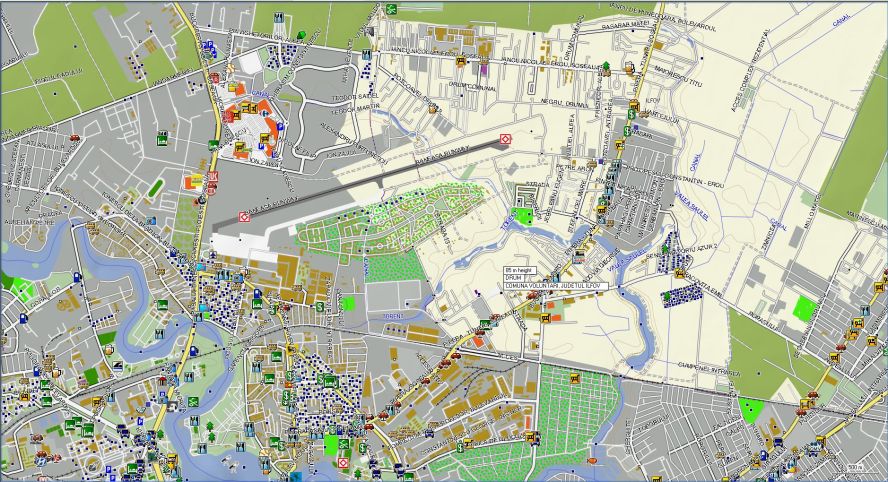
Task: Select the green bicycle icon at the top edge
Action: point(391,9)
